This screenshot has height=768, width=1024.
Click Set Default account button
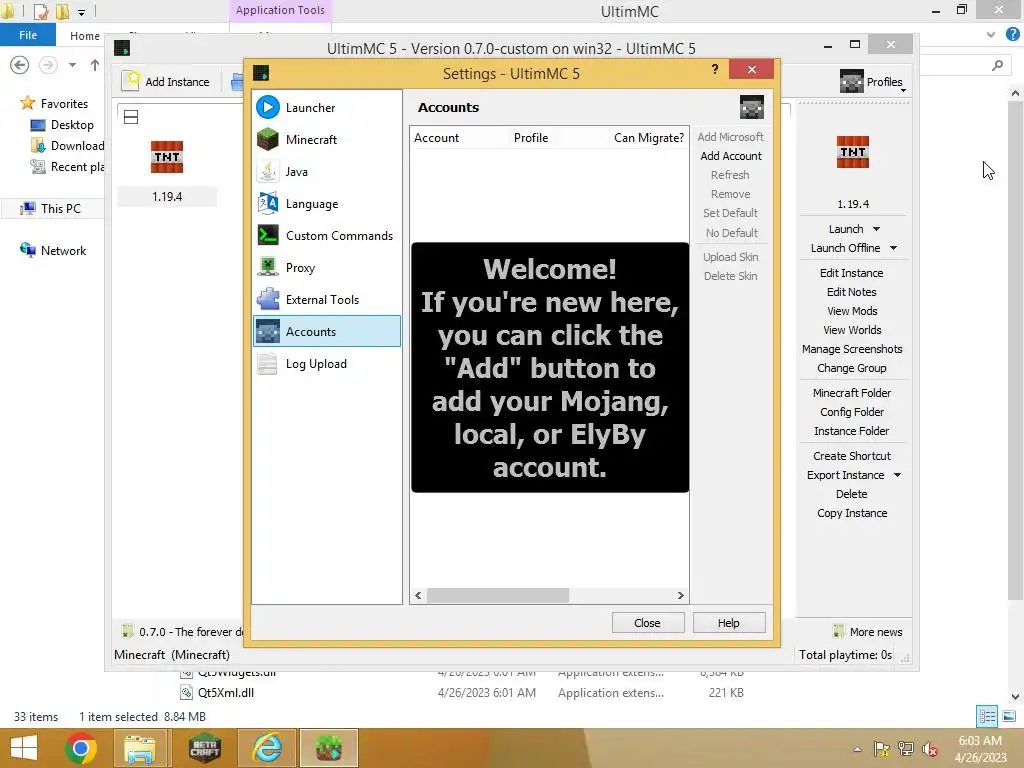point(730,213)
